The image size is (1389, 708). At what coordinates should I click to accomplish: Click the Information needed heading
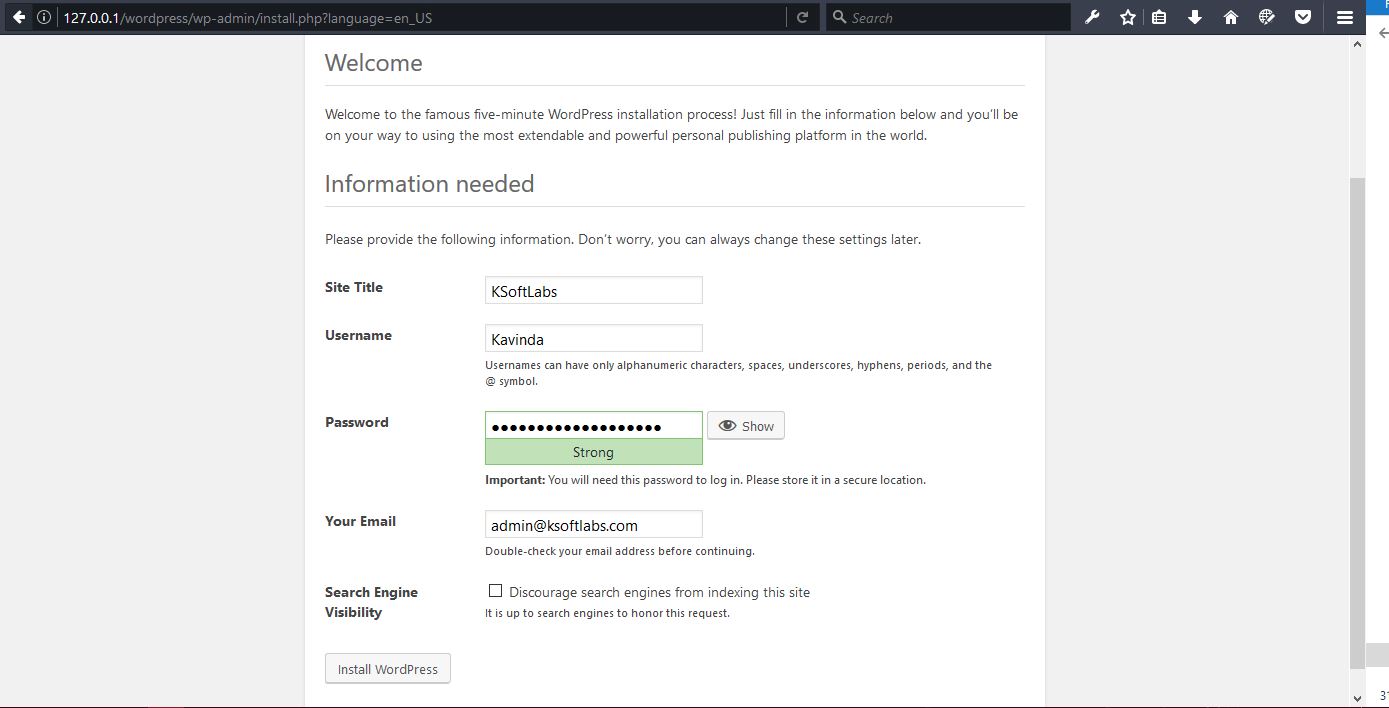(x=430, y=184)
